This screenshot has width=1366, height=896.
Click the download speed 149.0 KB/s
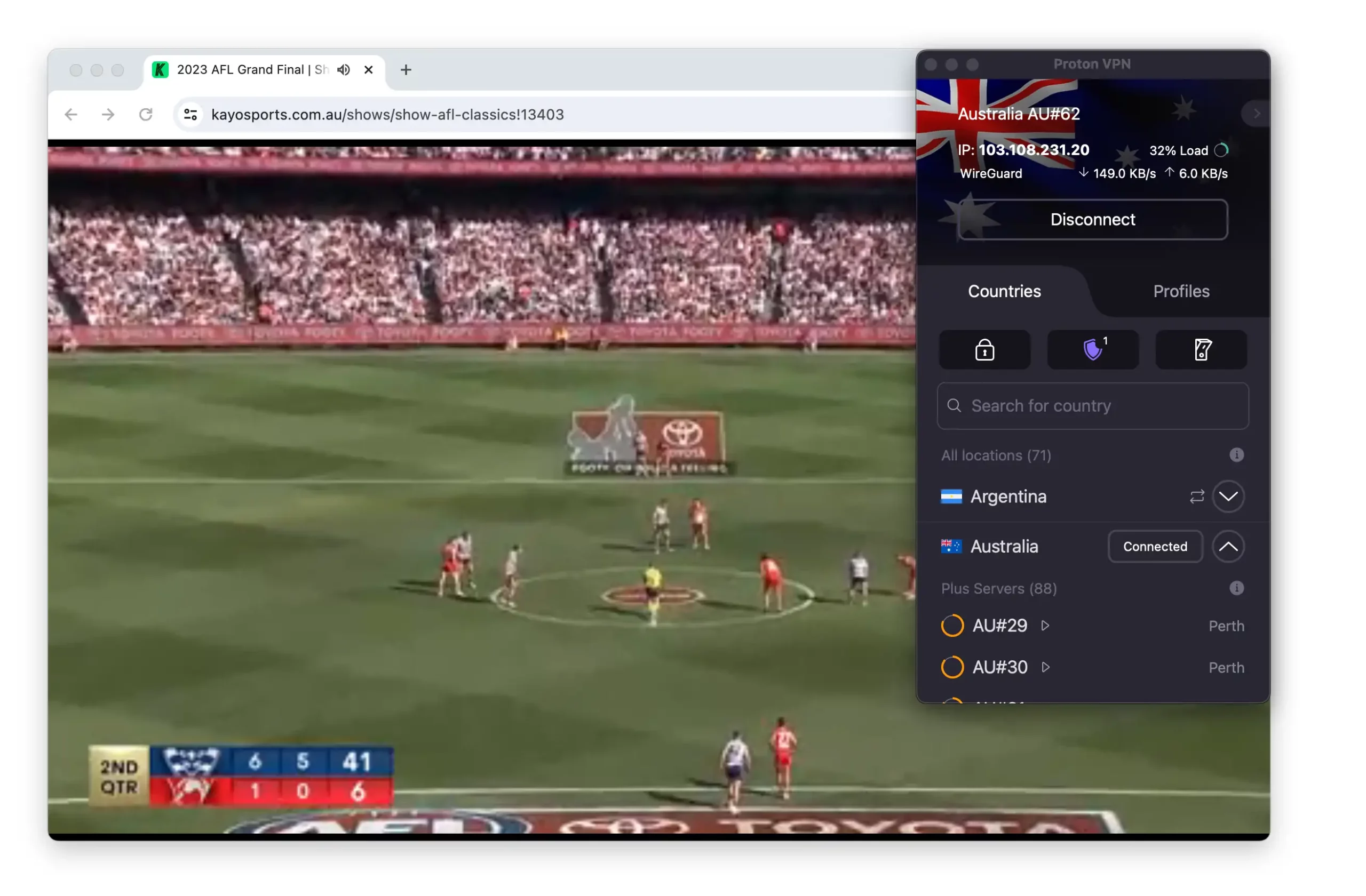pos(1117,173)
